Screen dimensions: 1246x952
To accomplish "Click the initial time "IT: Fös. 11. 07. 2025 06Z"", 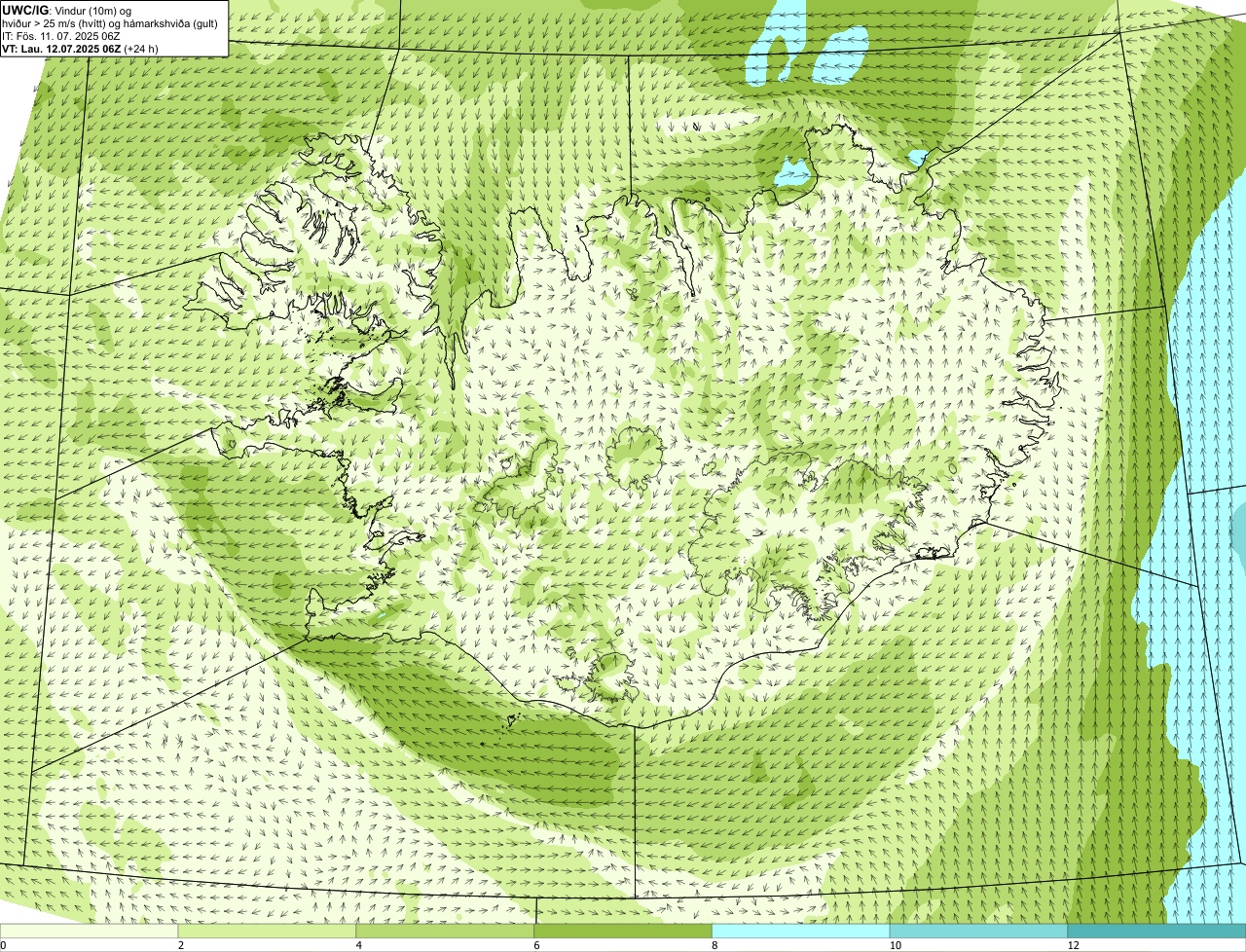I will (x=61, y=36).
